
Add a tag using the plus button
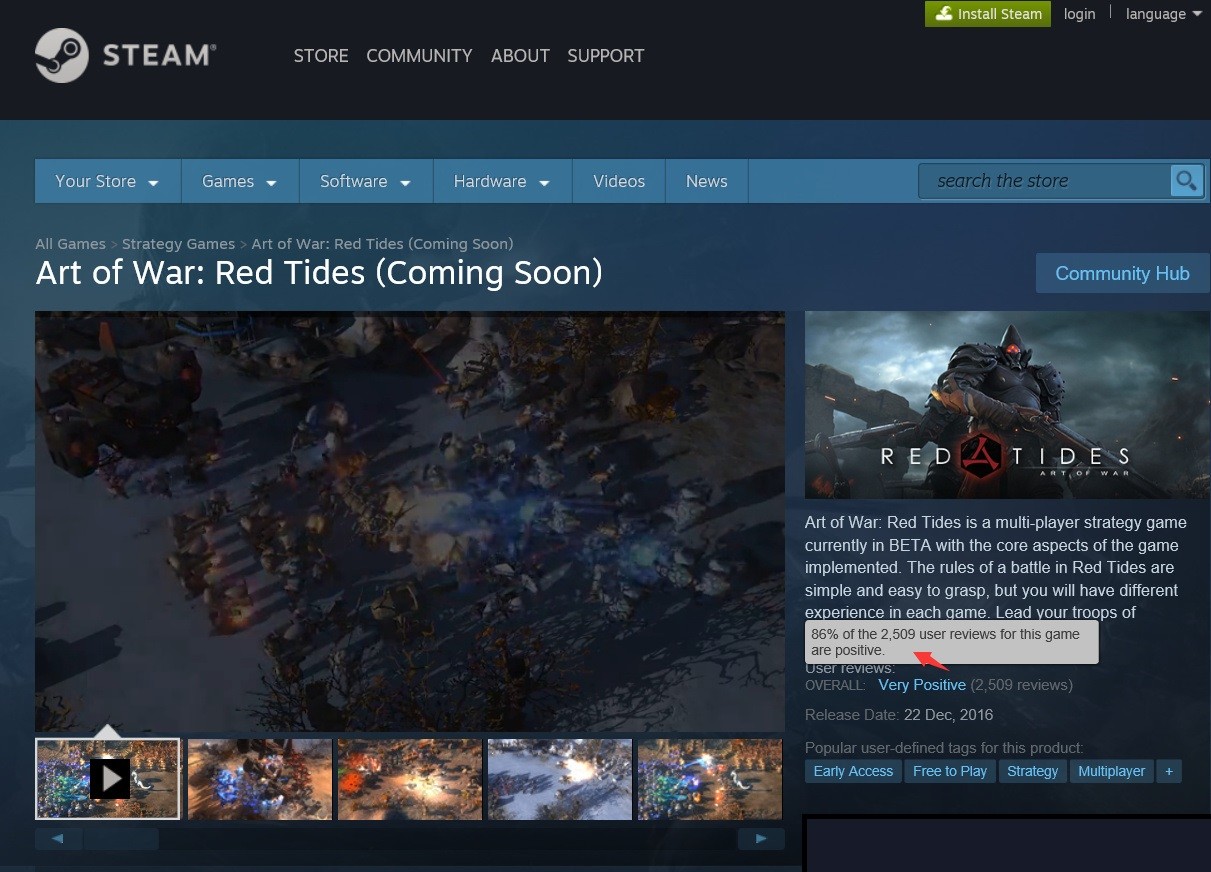tap(1168, 771)
